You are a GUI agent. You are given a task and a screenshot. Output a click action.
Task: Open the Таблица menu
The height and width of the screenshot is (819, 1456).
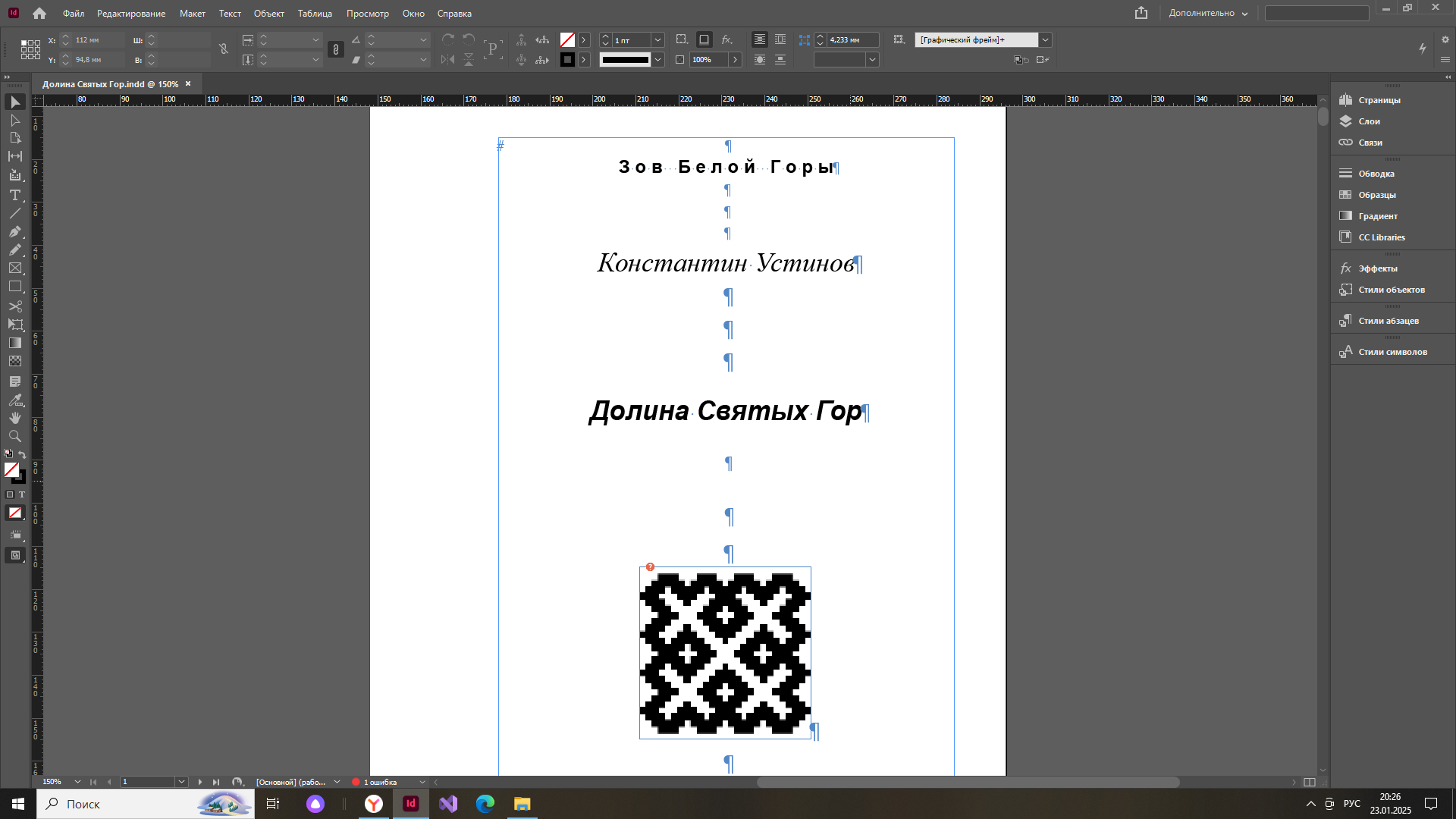pyautogui.click(x=315, y=14)
